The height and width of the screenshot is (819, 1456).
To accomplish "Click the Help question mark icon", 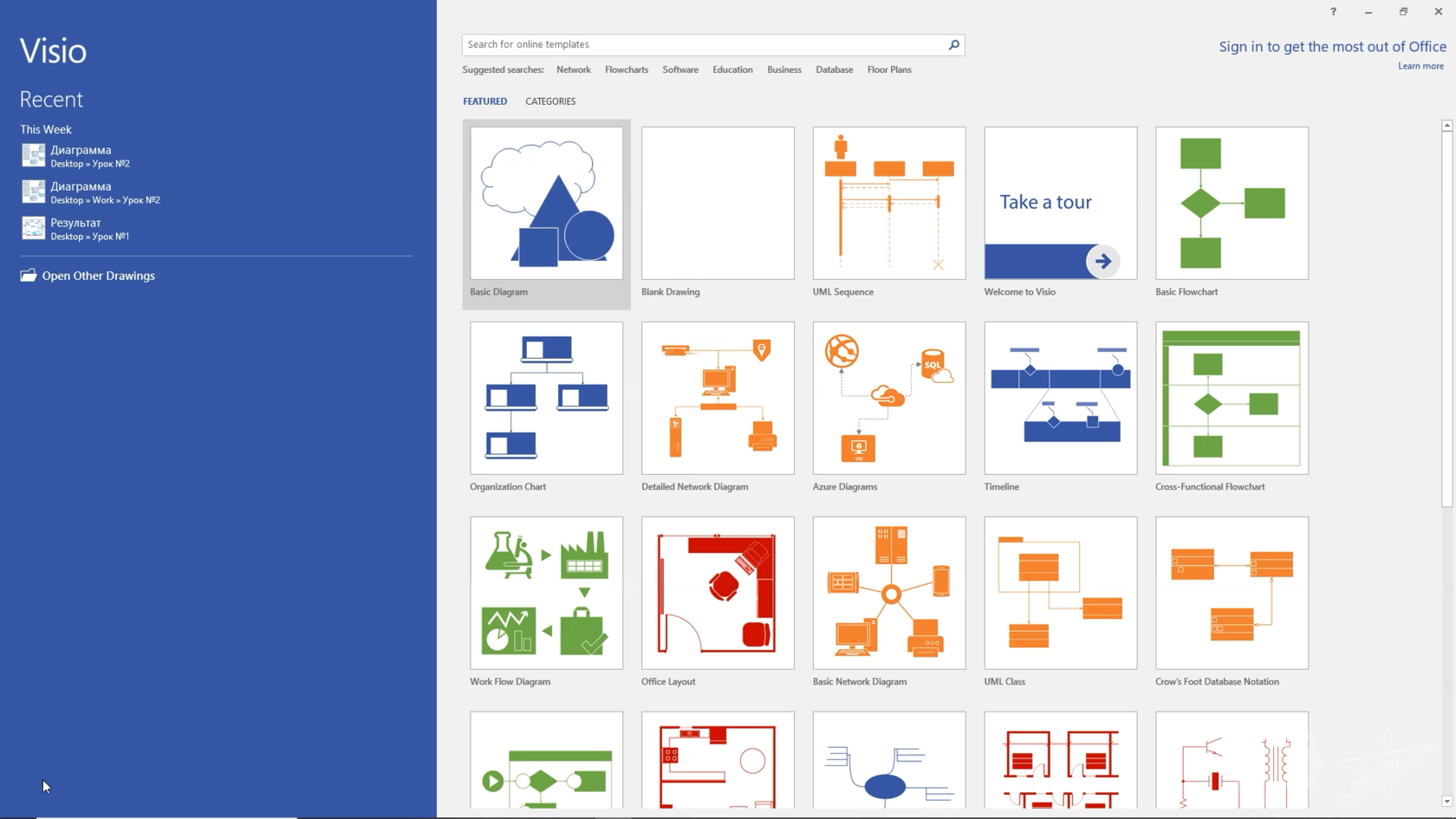I will (x=1333, y=11).
